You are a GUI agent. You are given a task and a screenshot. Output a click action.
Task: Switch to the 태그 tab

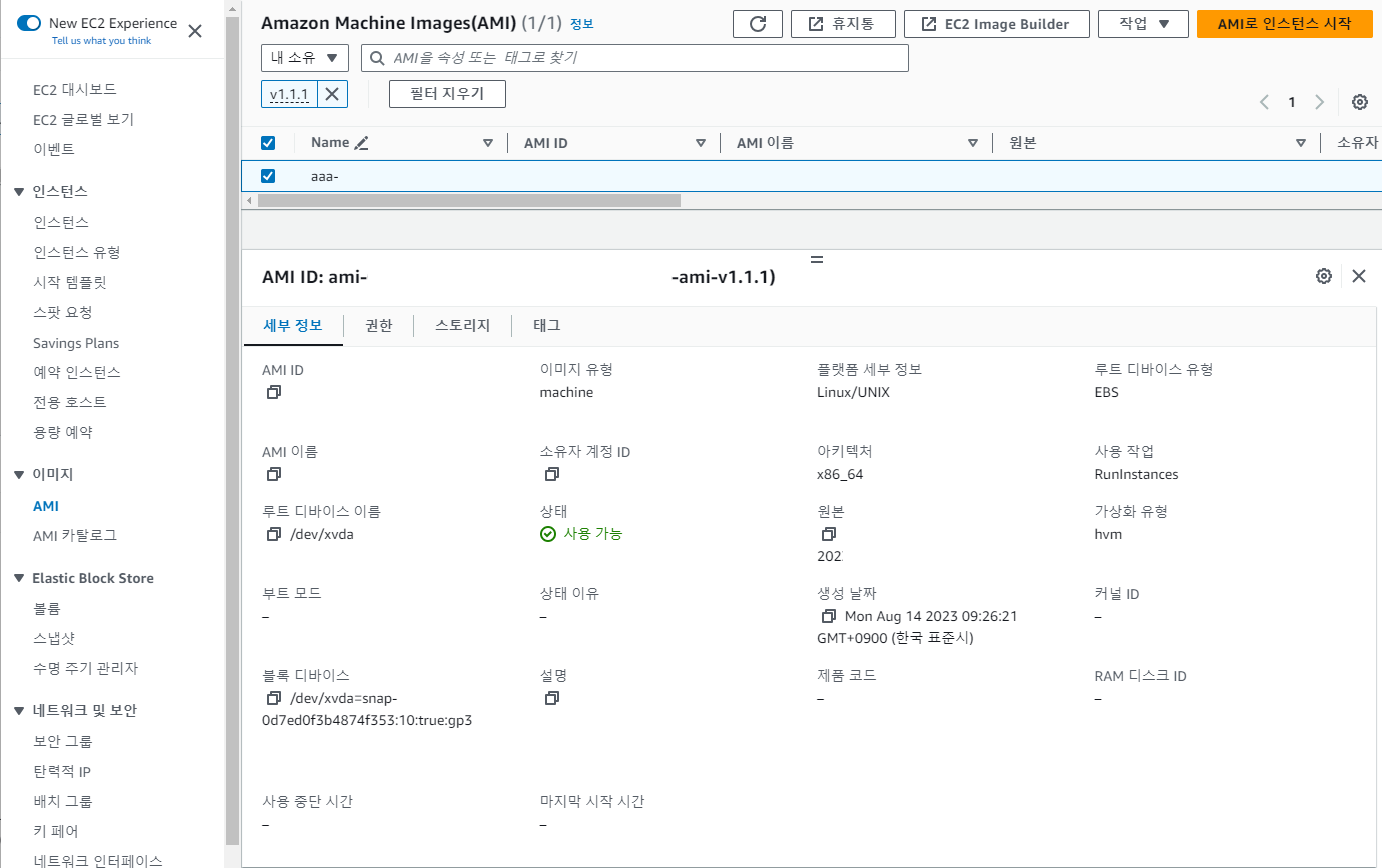[547, 326]
